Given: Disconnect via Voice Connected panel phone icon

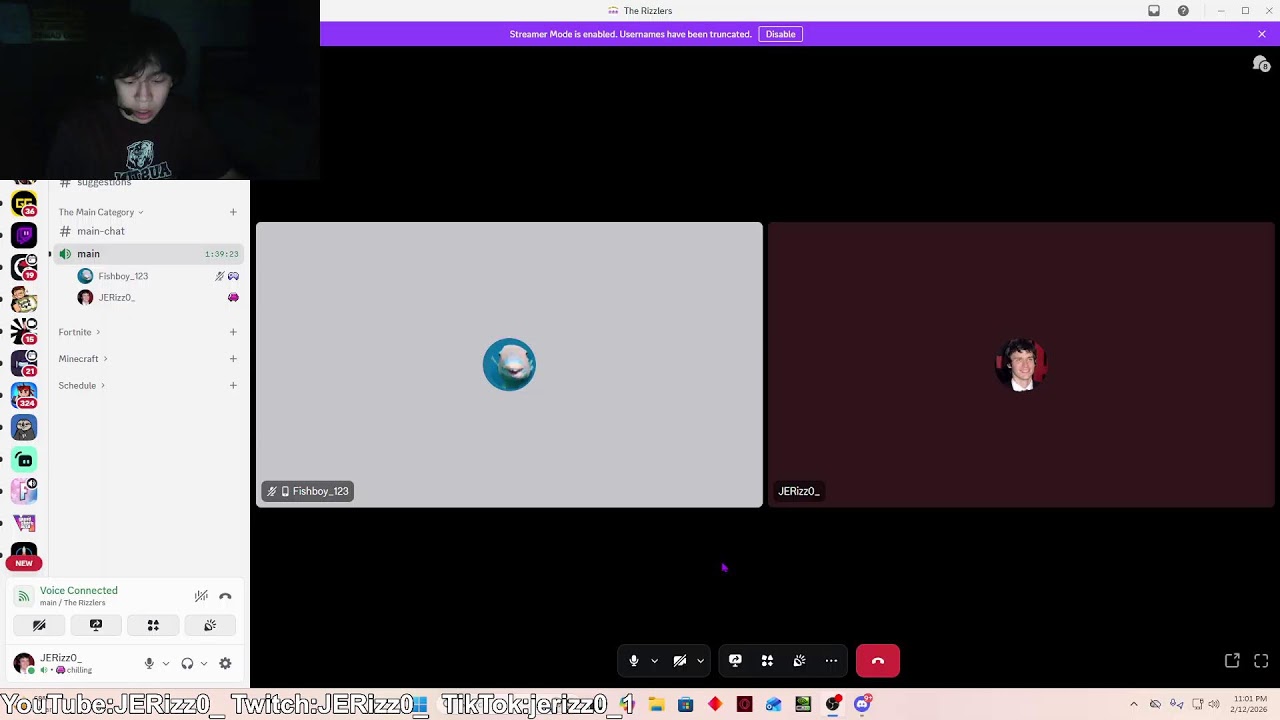Looking at the screenshot, I should pyautogui.click(x=225, y=596).
